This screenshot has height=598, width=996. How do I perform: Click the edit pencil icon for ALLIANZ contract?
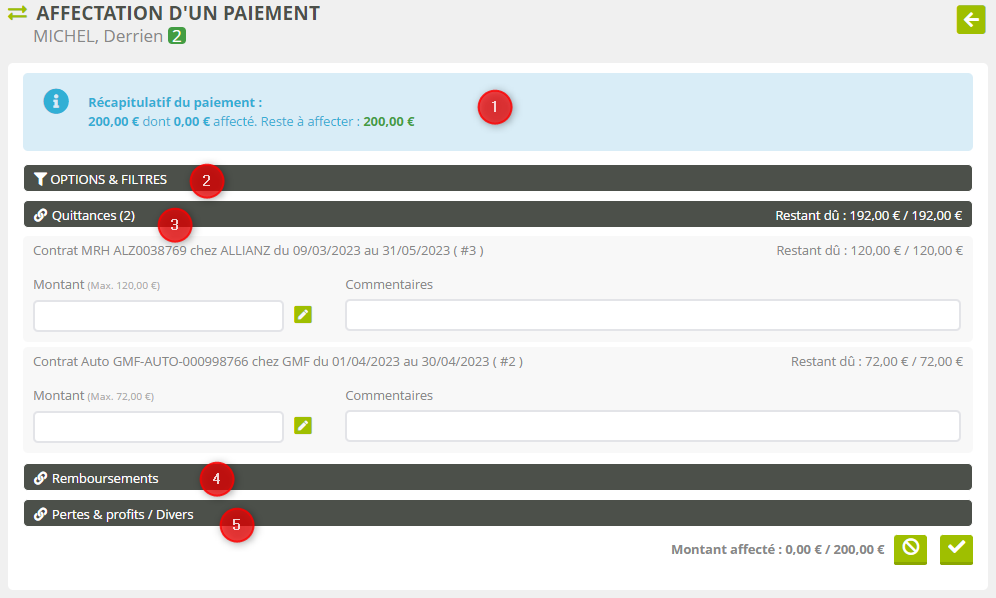(303, 315)
